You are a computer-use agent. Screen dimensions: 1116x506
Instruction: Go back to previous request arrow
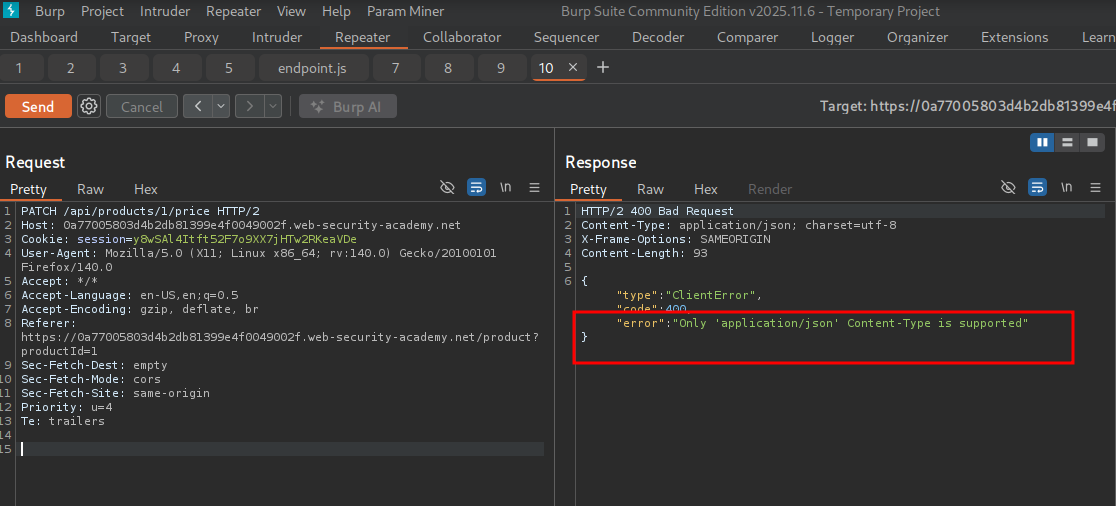click(x=198, y=107)
